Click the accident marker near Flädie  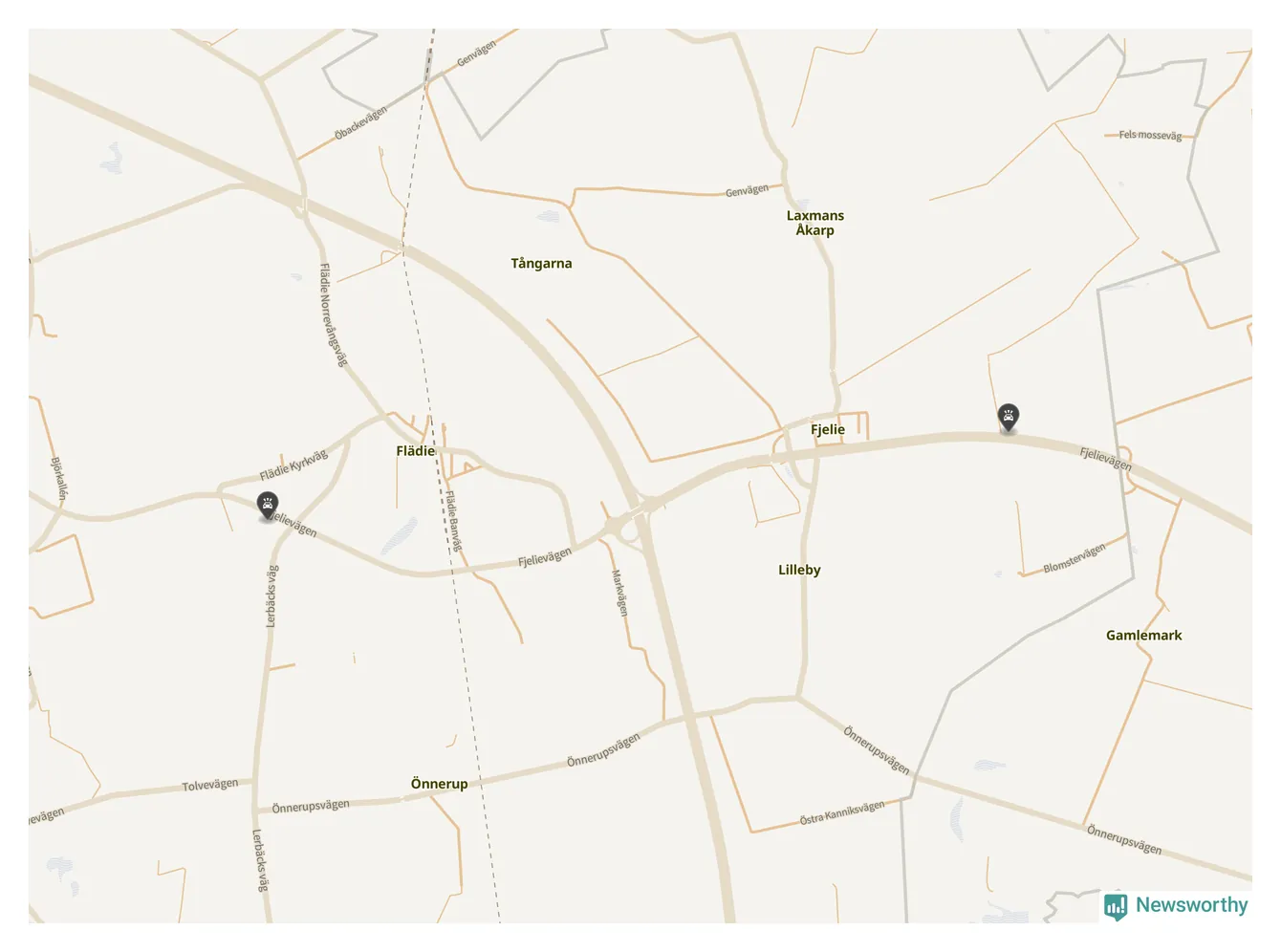click(268, 505)
